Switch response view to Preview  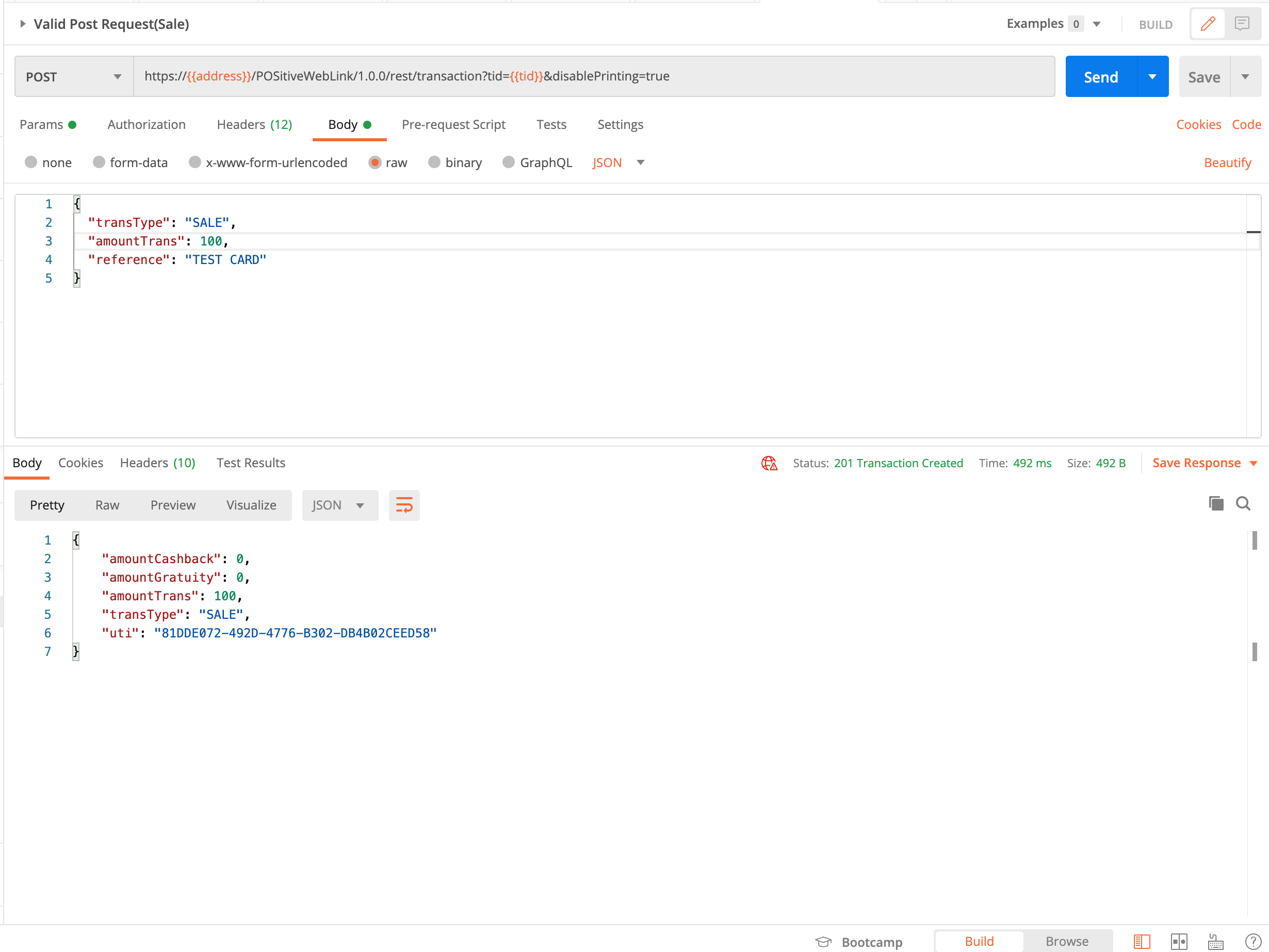(x=173, y=505)
